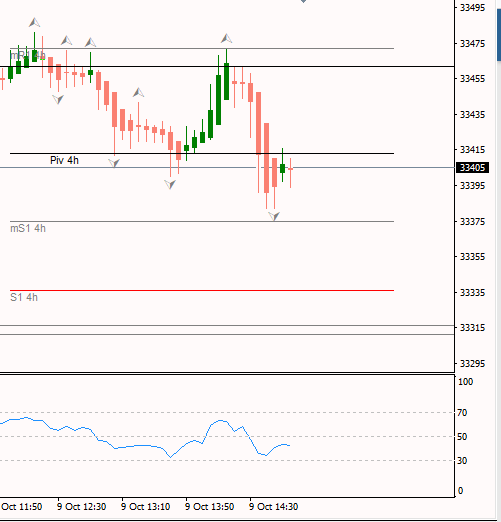The image size is (501, 522).
Task: Click the RSI 70 level label
Action: click(462, 413)
